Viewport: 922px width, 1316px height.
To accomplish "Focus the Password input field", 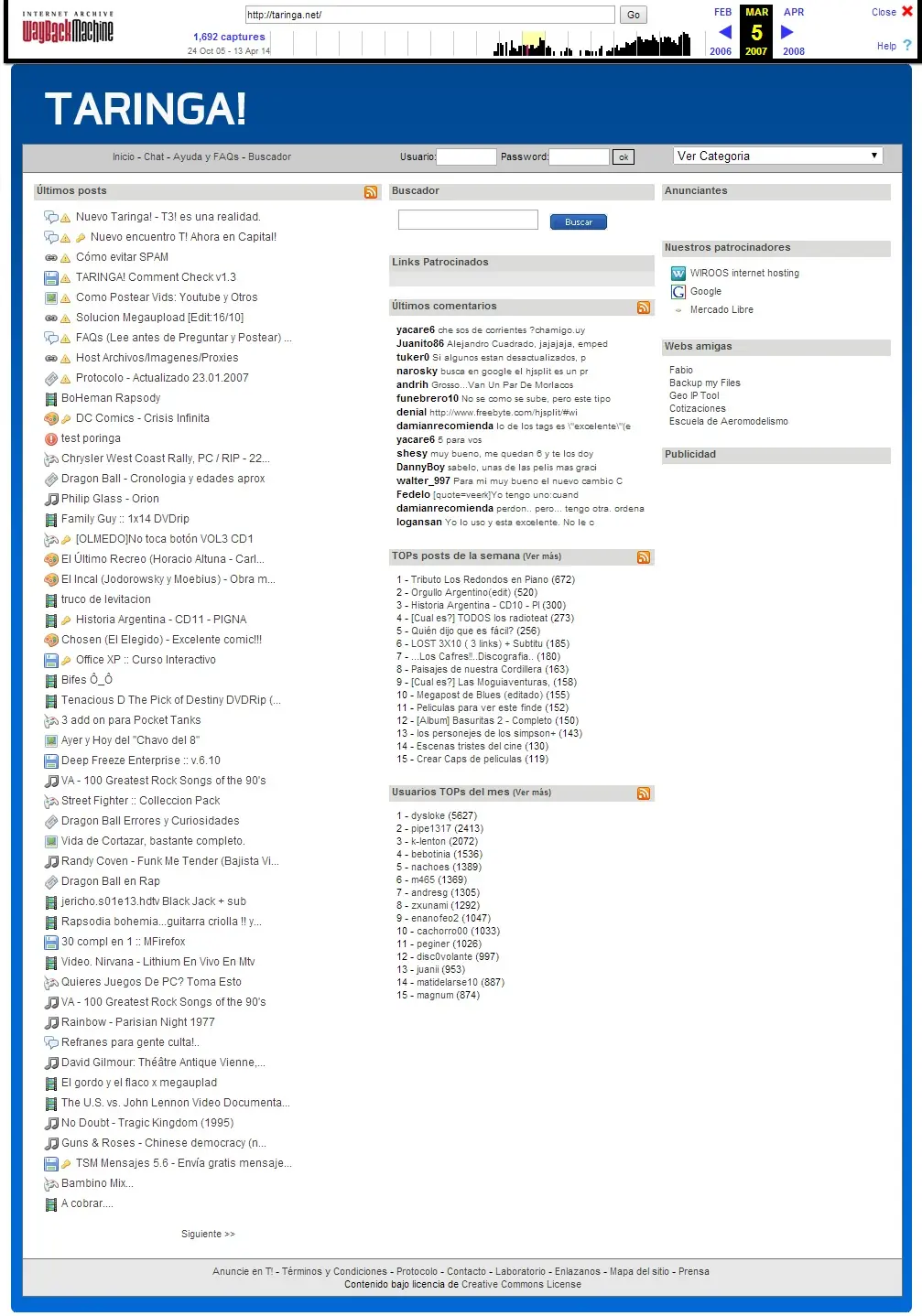I will (x=579, y=157).
